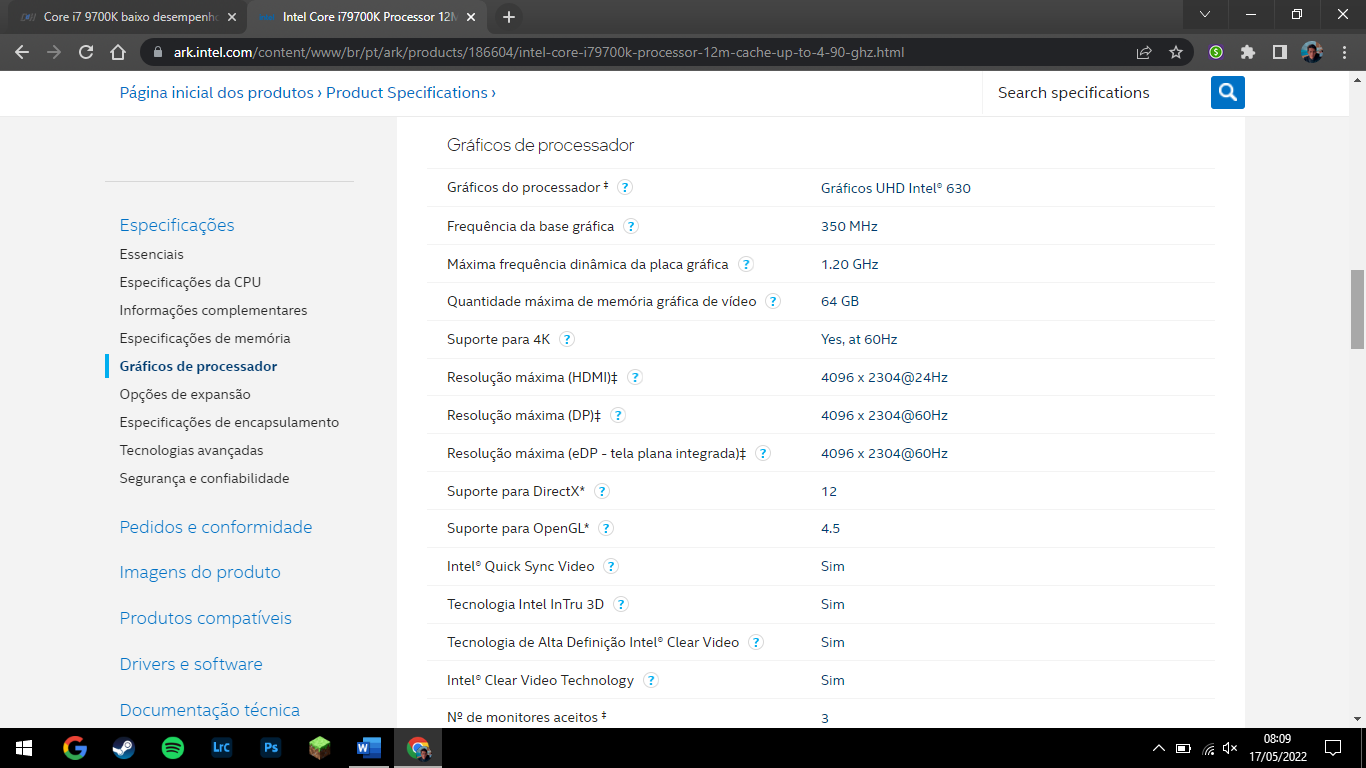Open Tecnologias avançadas sidebar link
This screenshot has width=1366, height=768.
pyautogui.click(x=192, y=450)
